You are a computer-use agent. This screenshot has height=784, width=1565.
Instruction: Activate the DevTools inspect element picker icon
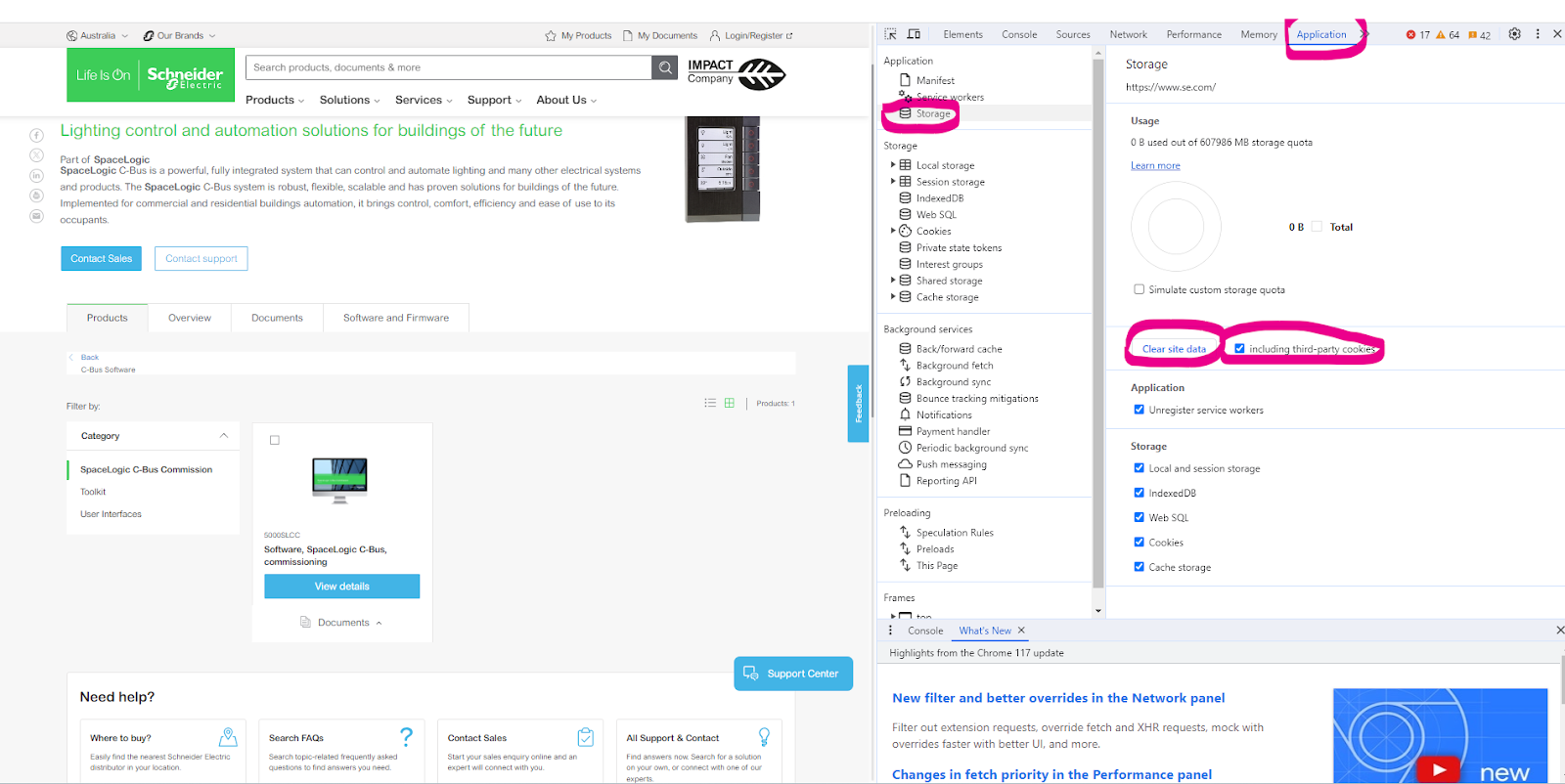click(x=890, y=34)
